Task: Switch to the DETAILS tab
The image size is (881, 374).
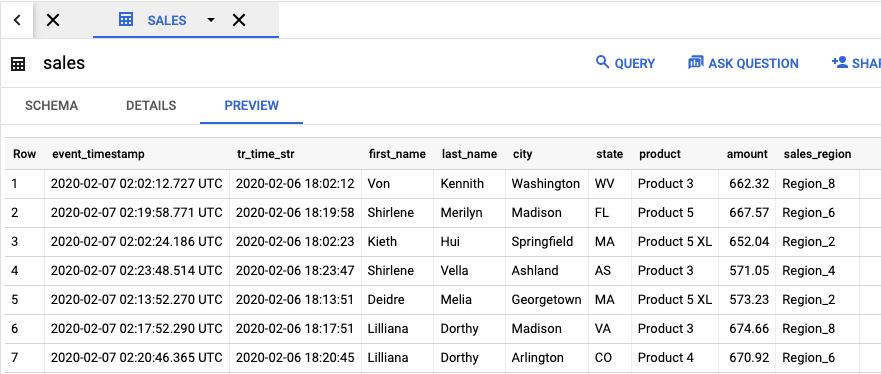Action: [151, 106]
